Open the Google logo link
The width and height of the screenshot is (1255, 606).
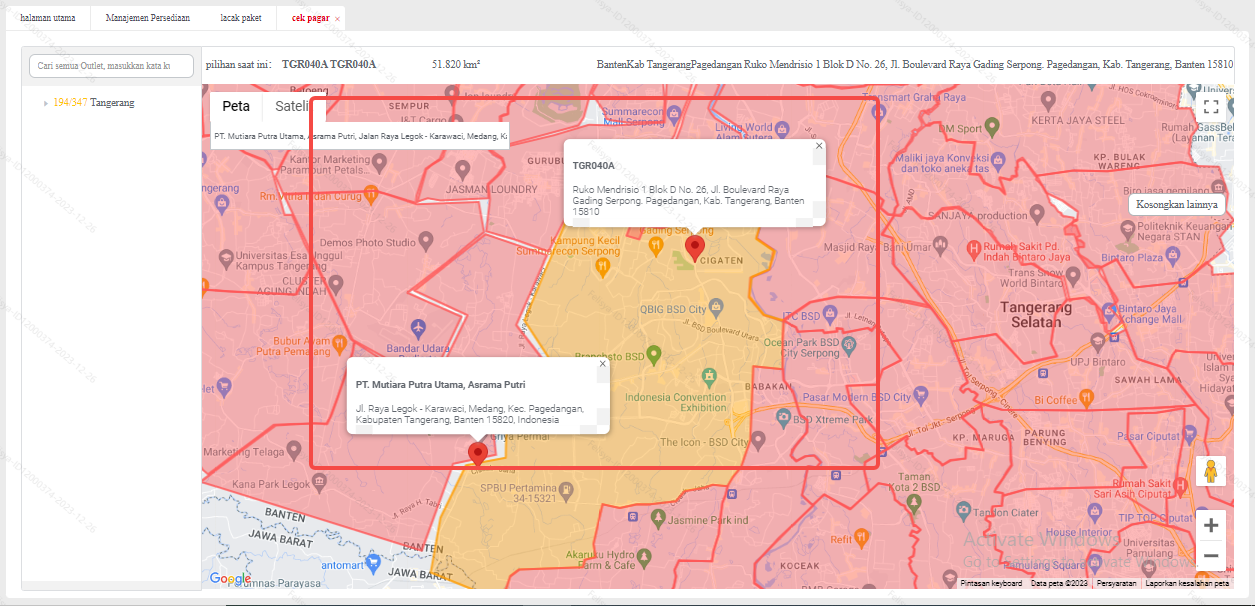click(230, 578)
